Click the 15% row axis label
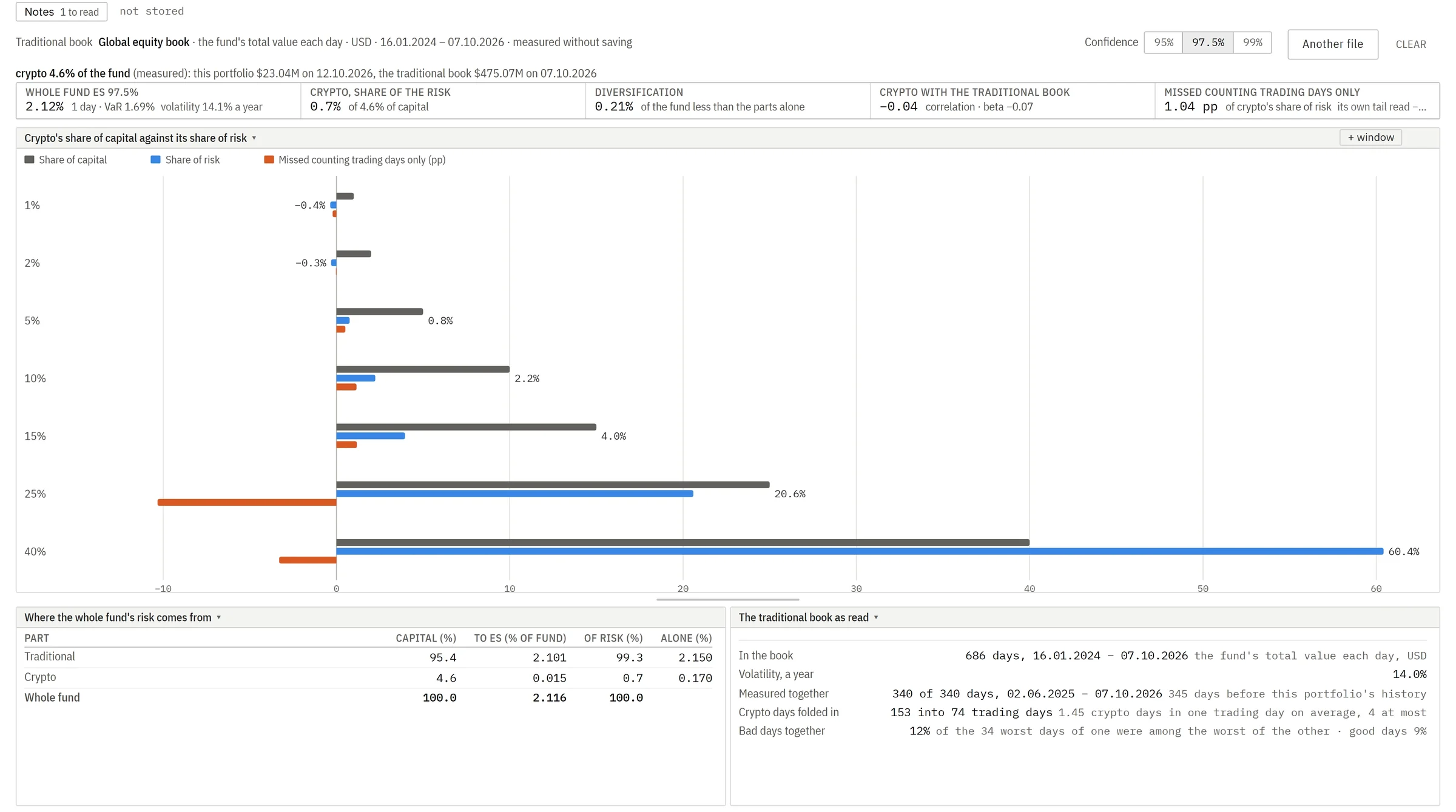Viewport: 1456px width, 812px height. pyautogui.click(x=35, y=436)
